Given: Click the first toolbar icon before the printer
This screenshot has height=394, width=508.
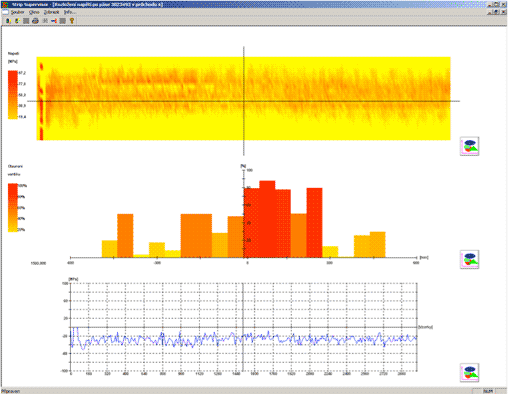Looking at the screenshot, I should pyautogui.click(x=8, y=21).
